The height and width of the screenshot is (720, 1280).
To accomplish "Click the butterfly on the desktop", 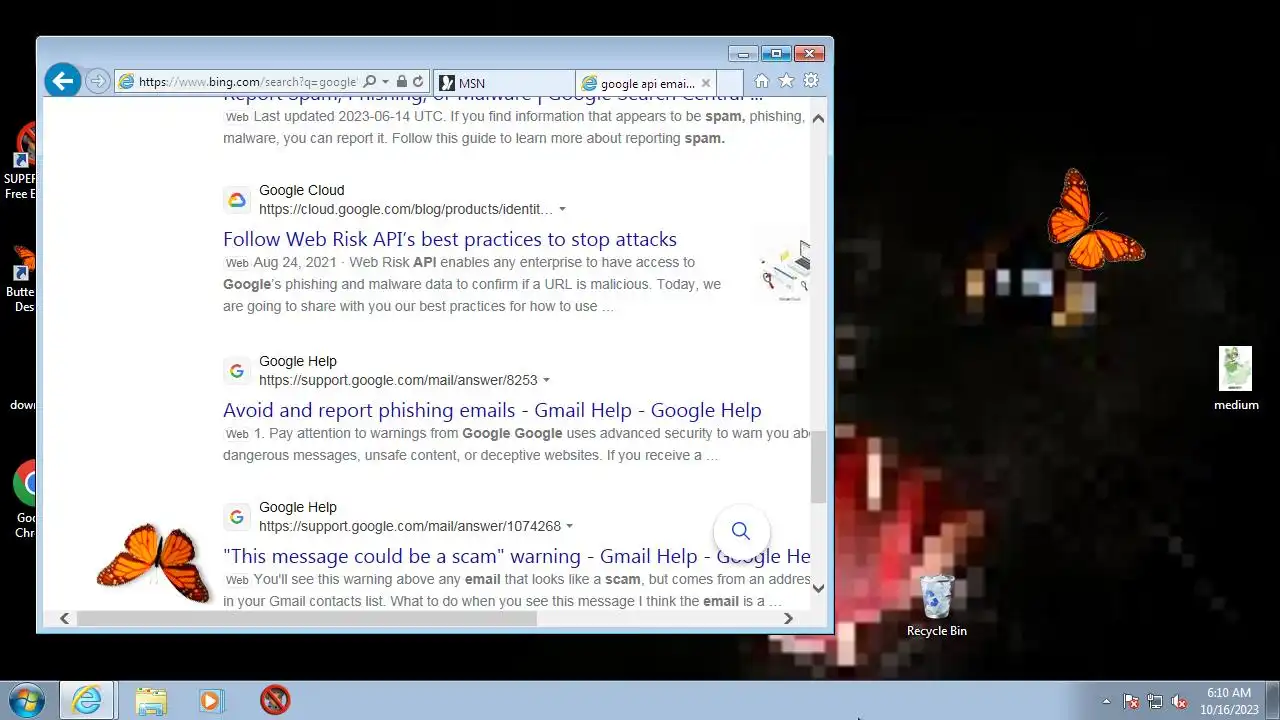I will pyautogui.click(x=1095, y=219).
